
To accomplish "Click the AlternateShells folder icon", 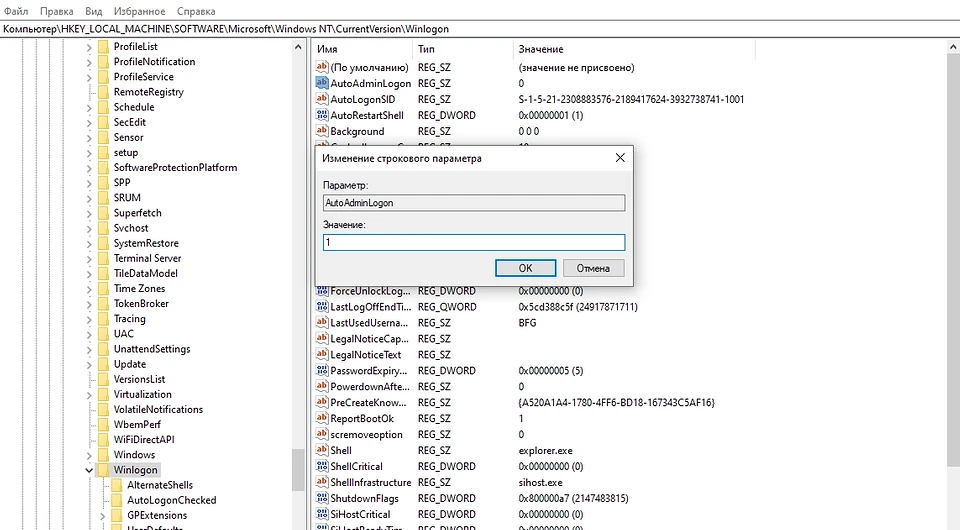I will tap(115, 485).
